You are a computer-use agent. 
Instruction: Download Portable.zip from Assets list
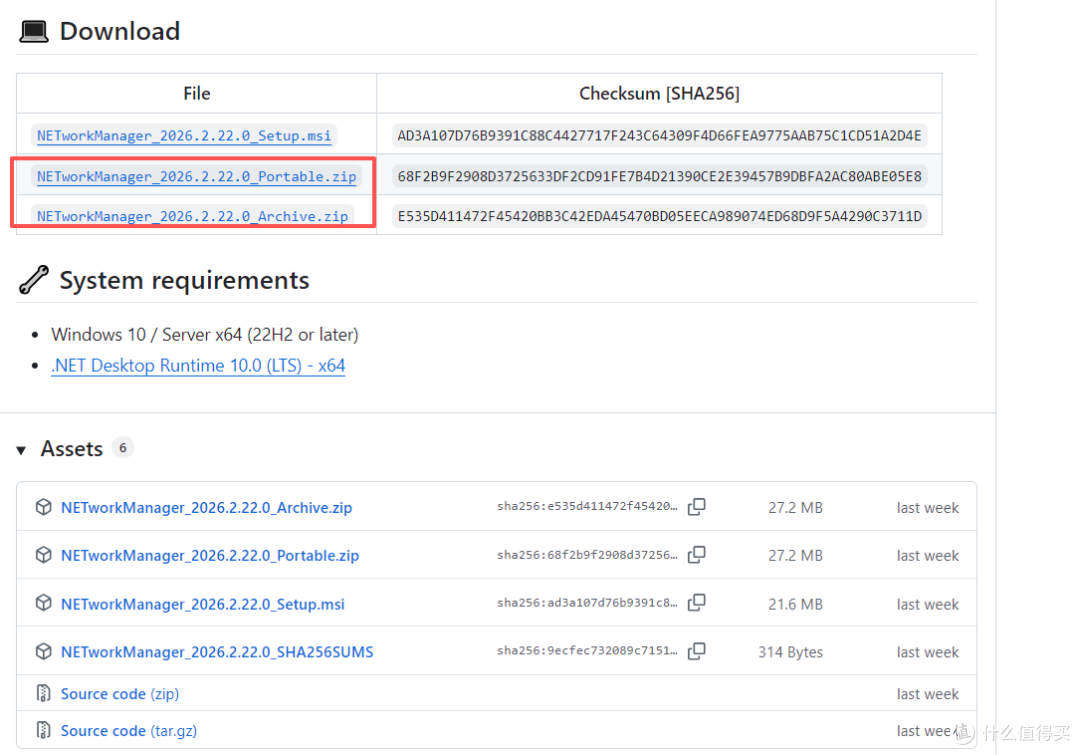pyautogui.click(x=209, y=555)
